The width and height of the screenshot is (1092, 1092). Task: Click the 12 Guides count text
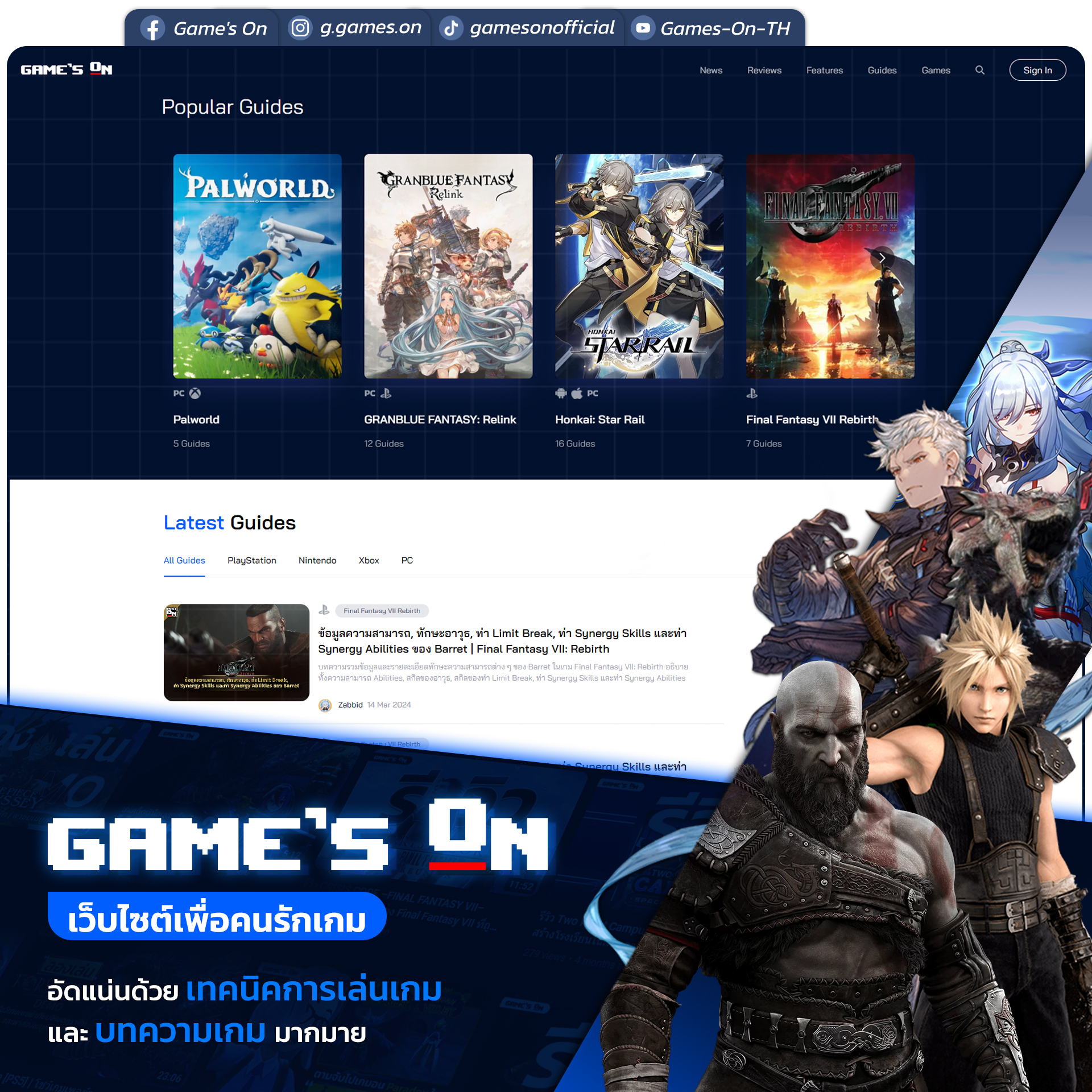[384, 444]
